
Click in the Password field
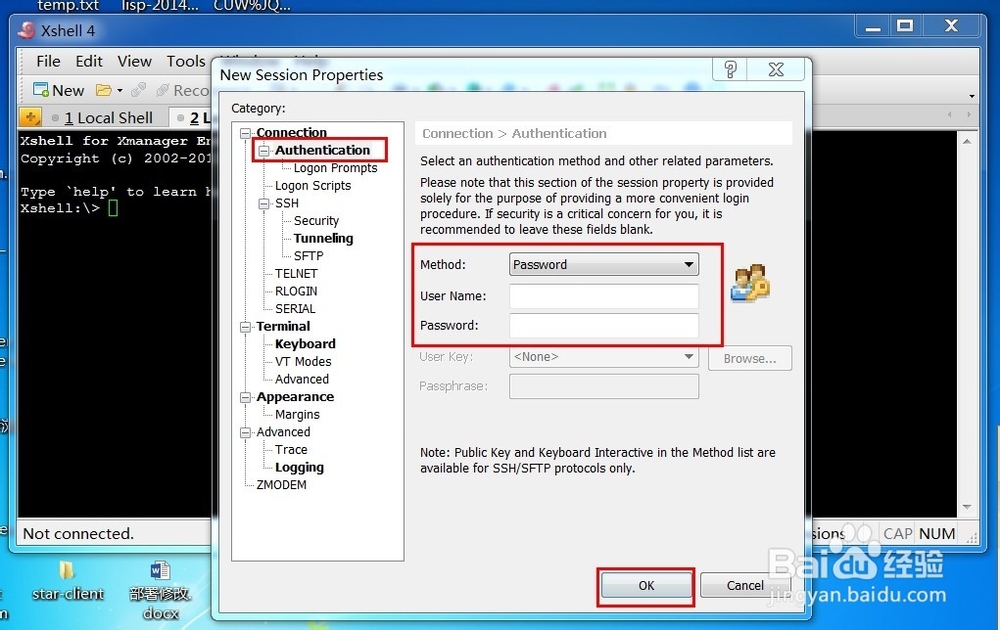click(603, 325)
